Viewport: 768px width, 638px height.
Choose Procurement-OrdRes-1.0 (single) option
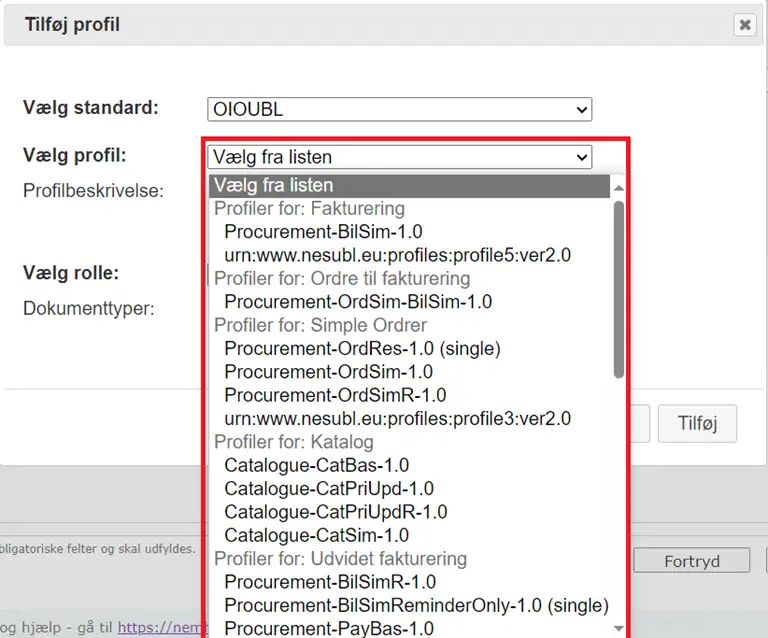362,348
